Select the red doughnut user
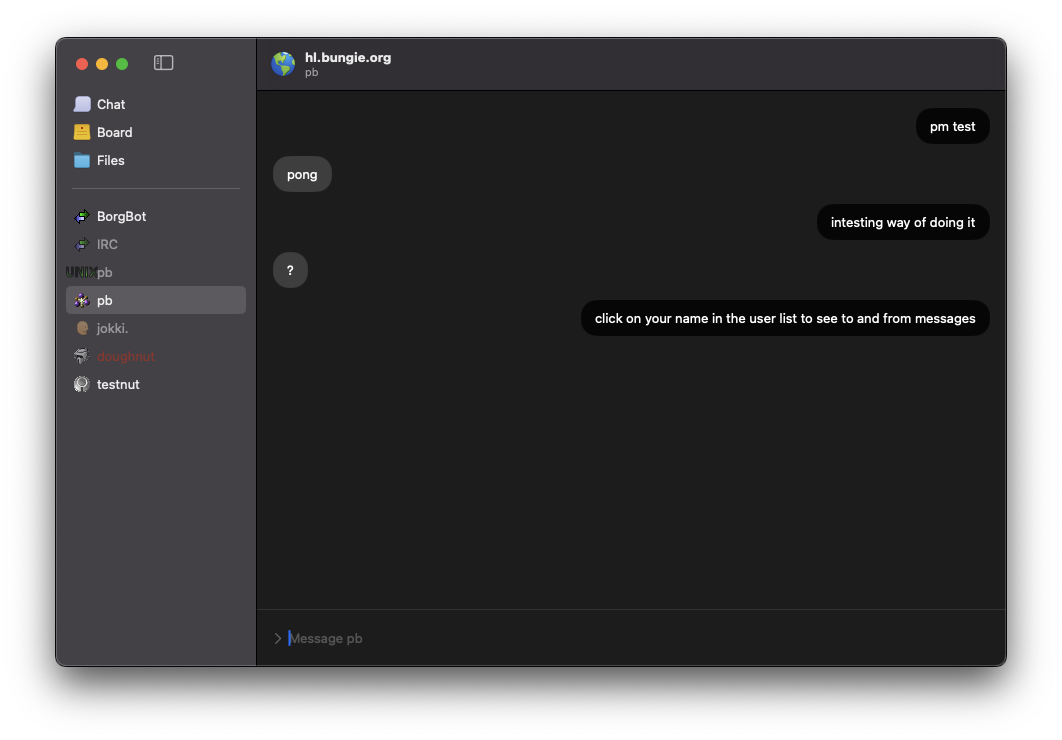1062x740 pixels. 156,356
